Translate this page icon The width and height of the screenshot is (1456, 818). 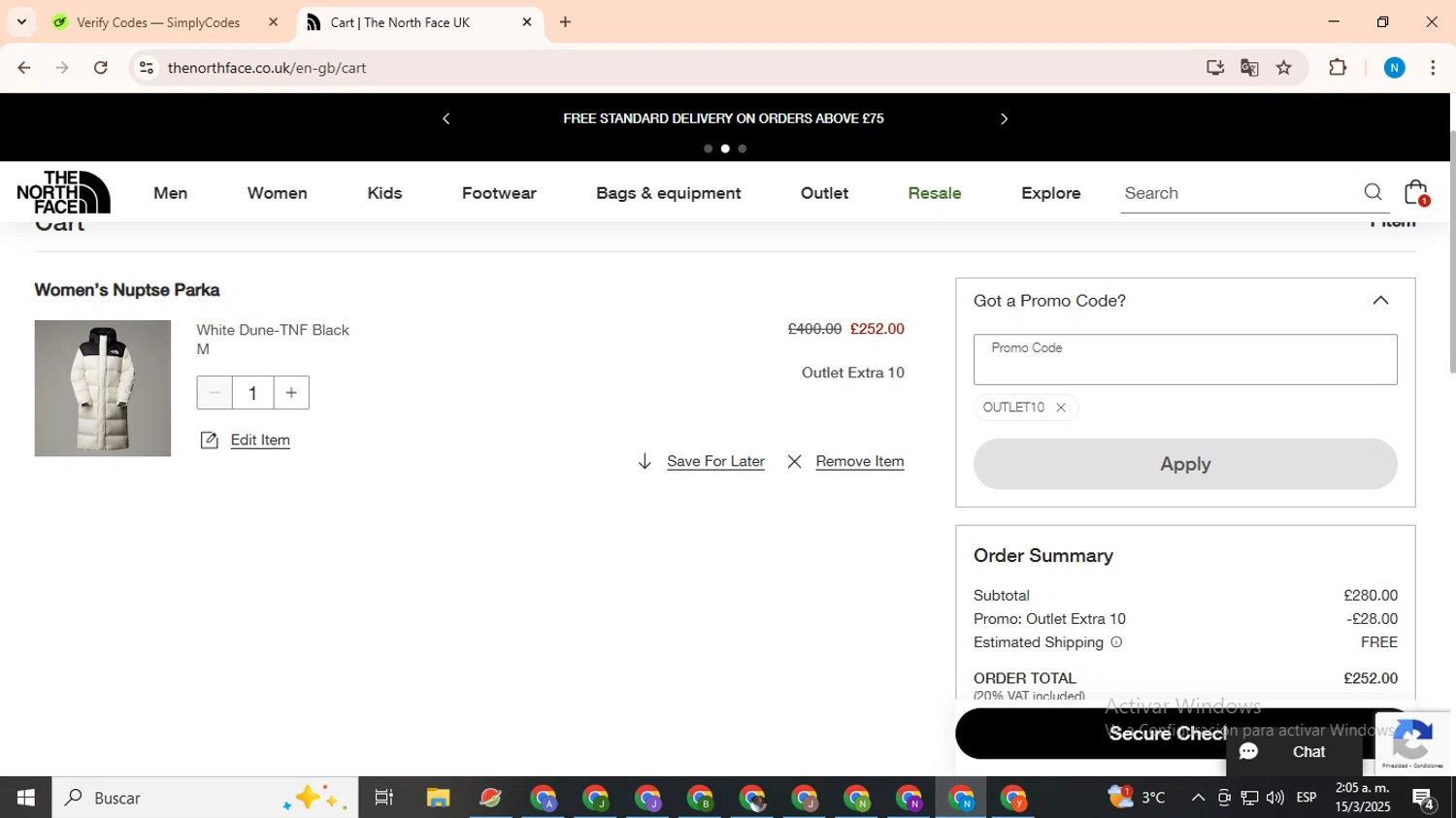click(x=1249, y=68)
